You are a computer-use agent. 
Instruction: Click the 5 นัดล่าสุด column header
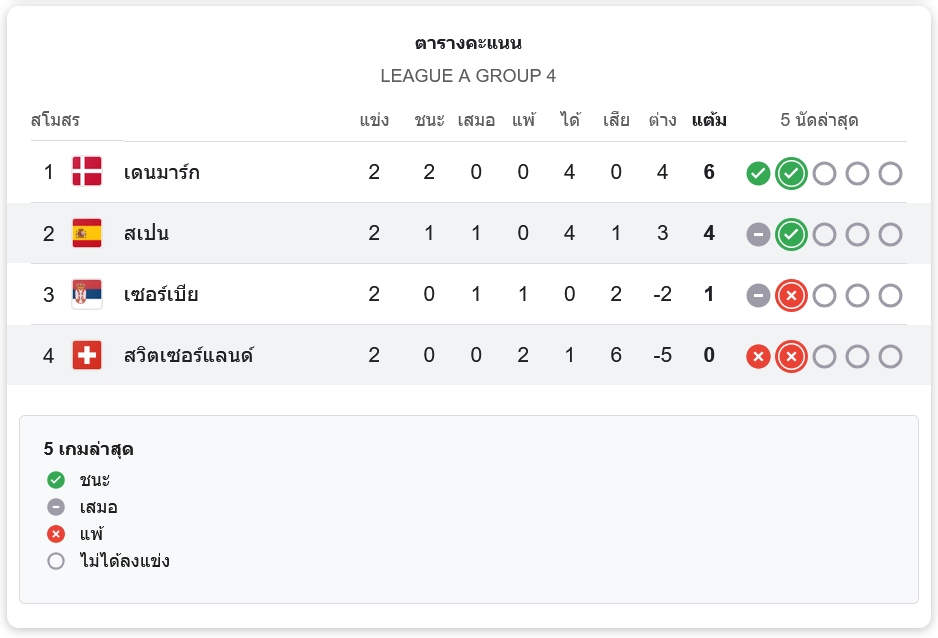tap(819, 121)
